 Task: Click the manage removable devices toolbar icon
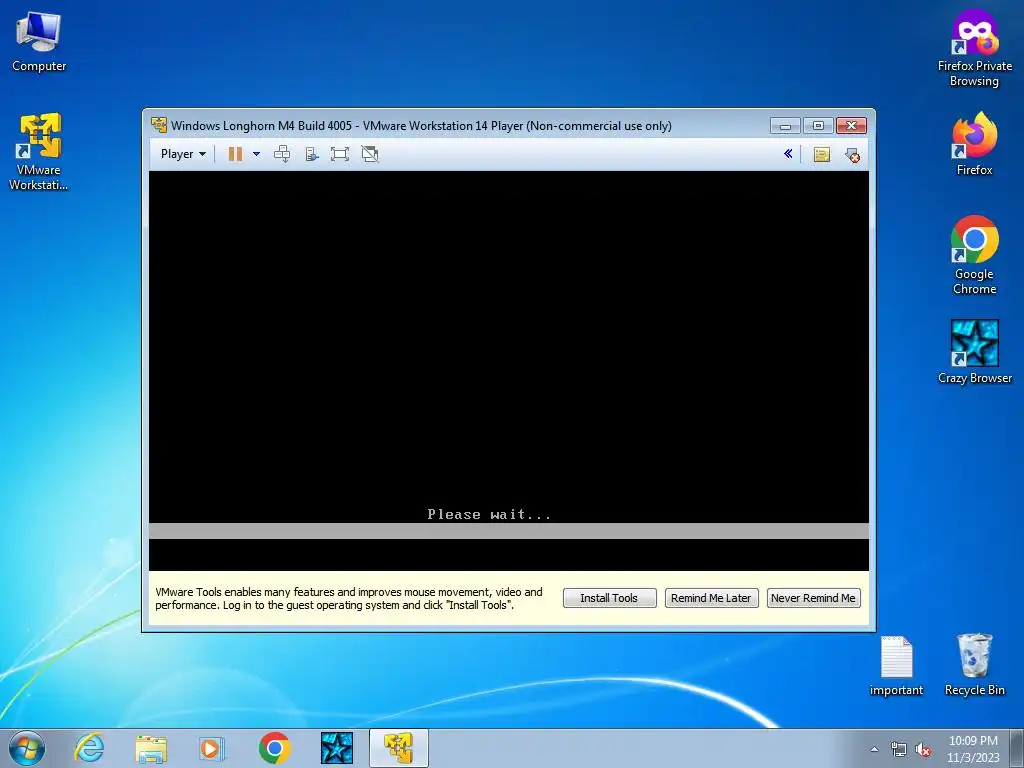(312, 154)
